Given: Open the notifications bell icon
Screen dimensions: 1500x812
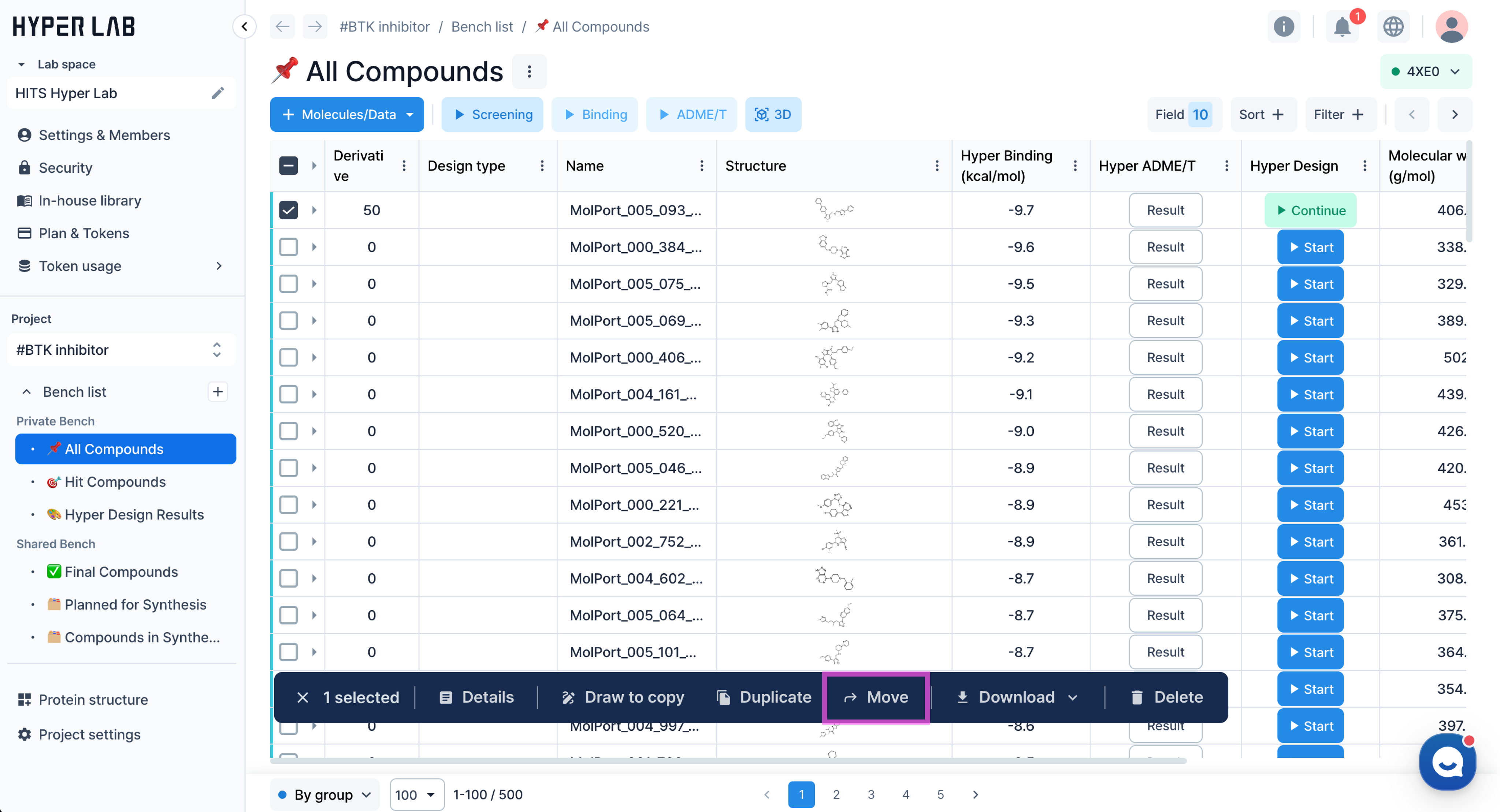Looking at the screenshot, I should [1342, 27].
